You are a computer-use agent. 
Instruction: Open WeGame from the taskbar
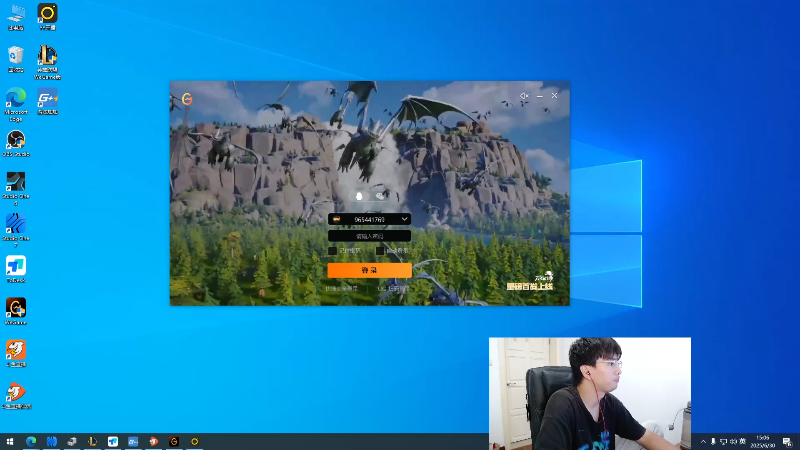click(174, 441)
